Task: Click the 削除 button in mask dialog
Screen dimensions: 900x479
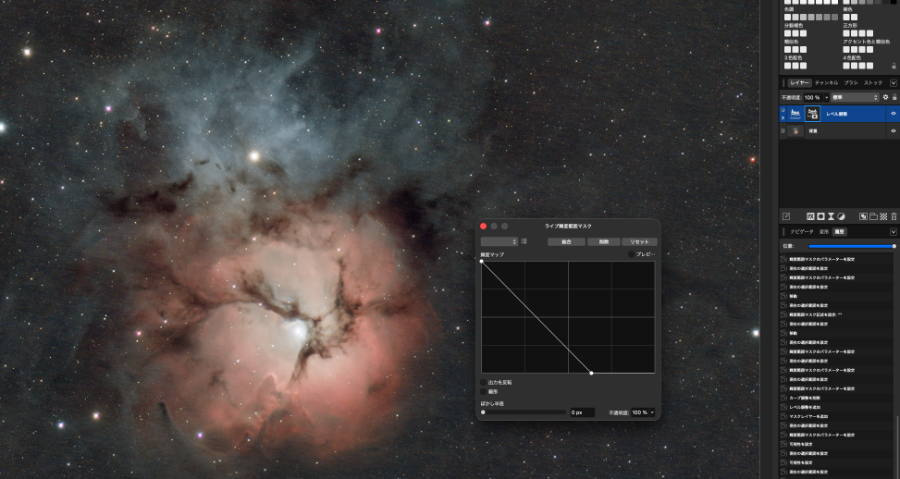Action: (603, 242)
